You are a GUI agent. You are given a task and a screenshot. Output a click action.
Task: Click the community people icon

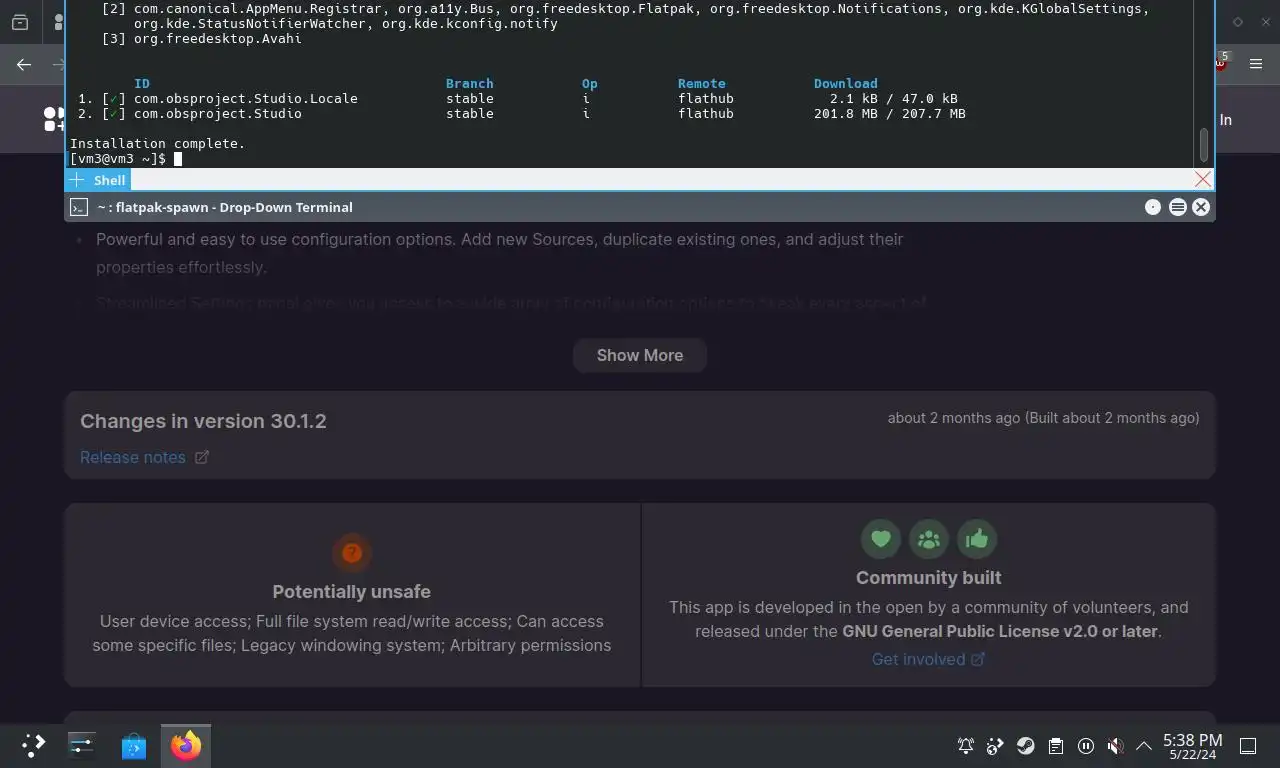pos(928,539)
